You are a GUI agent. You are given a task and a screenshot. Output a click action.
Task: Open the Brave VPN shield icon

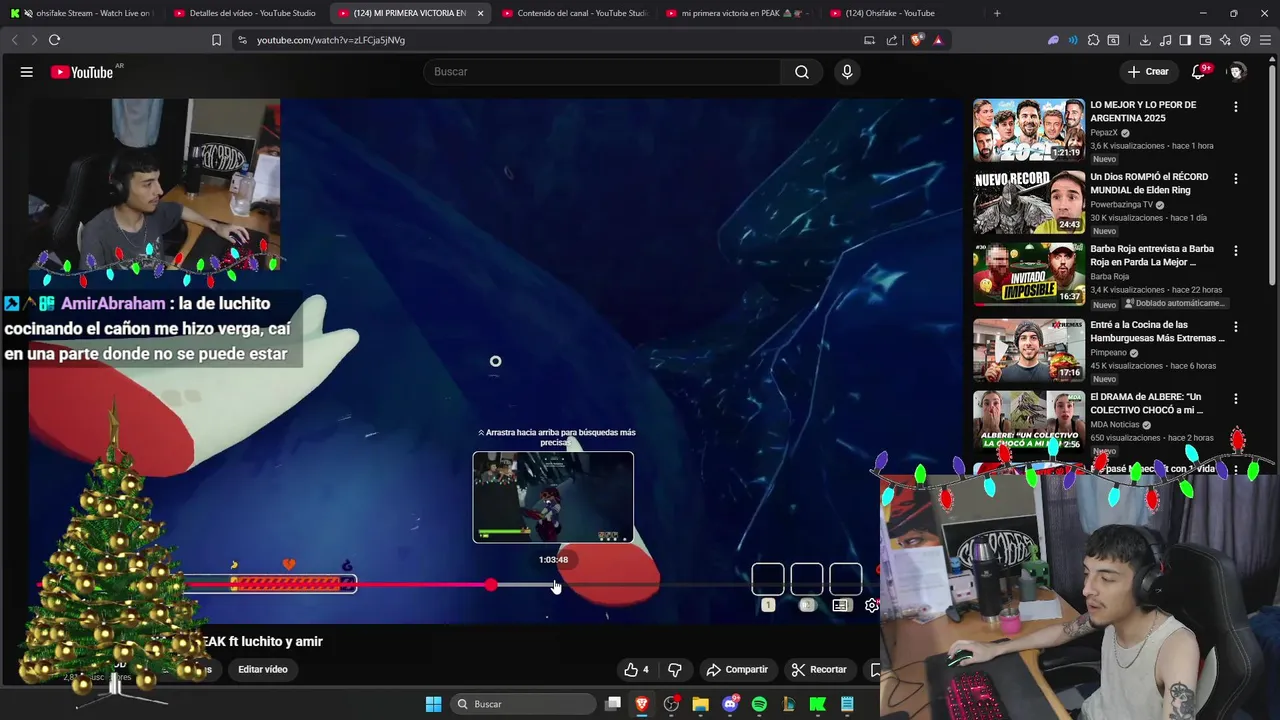1245,40
